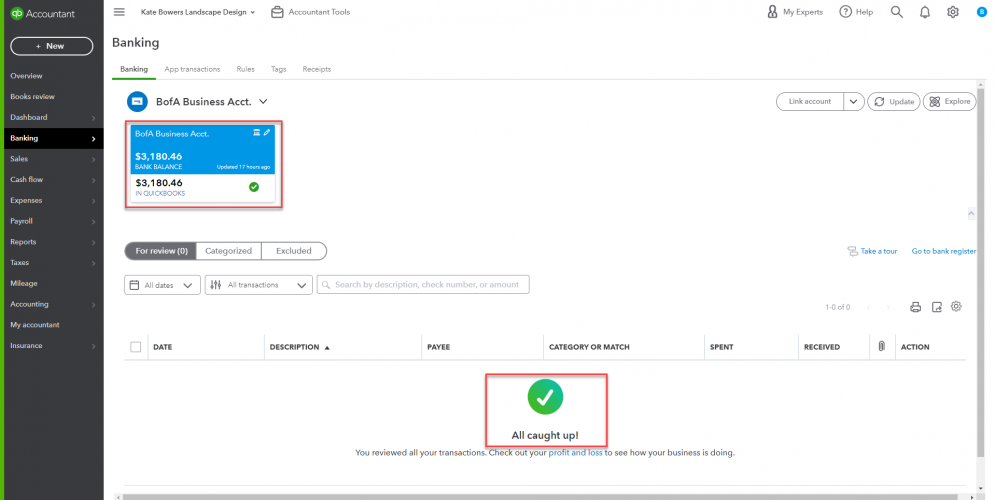Open client selector Kate Bowers Landscape Design
The image size is (995, 500).
198,12
